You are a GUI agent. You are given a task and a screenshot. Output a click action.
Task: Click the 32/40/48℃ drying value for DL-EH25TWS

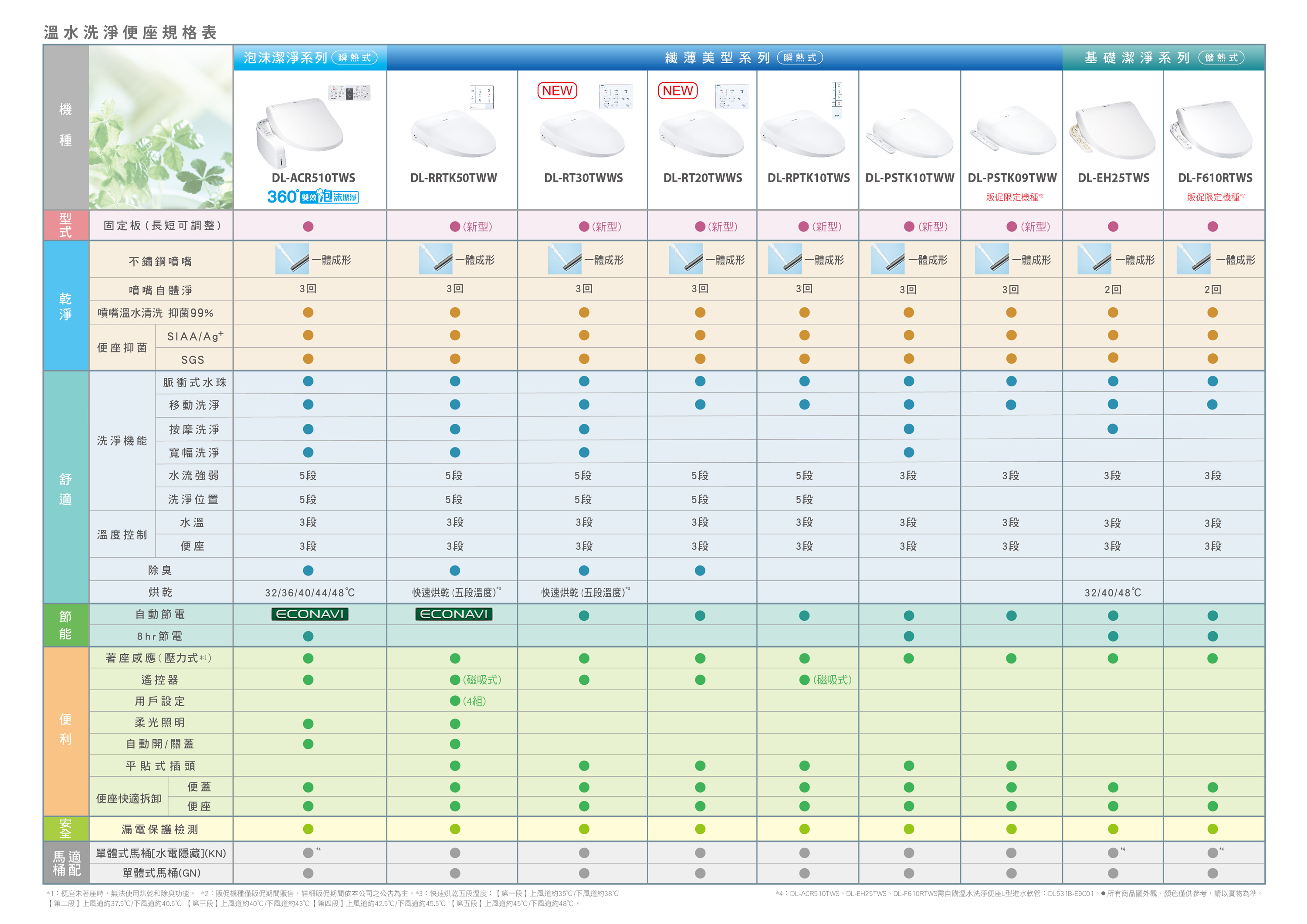point(1113,592)
